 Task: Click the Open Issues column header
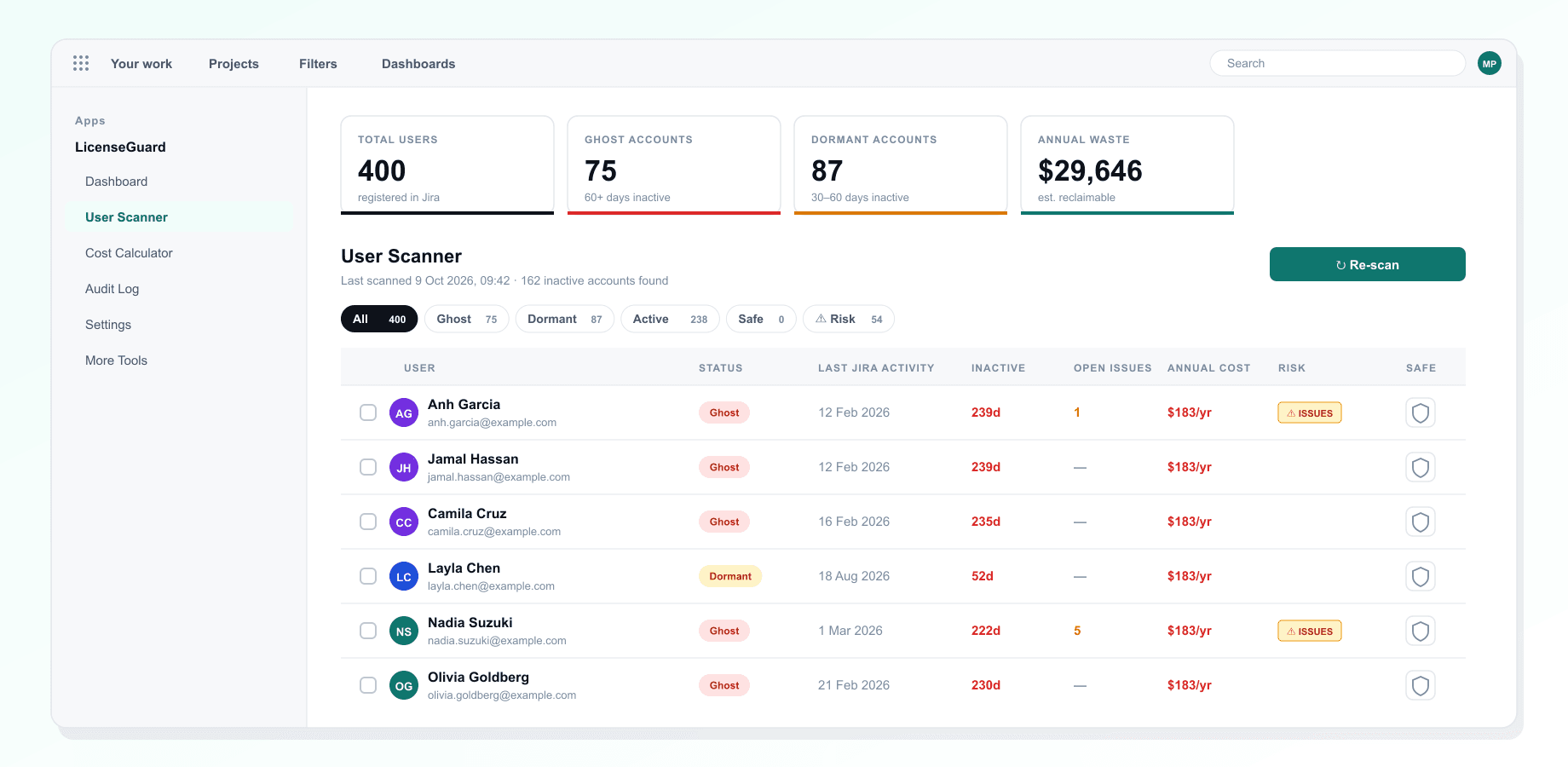tap(1113, 368)
